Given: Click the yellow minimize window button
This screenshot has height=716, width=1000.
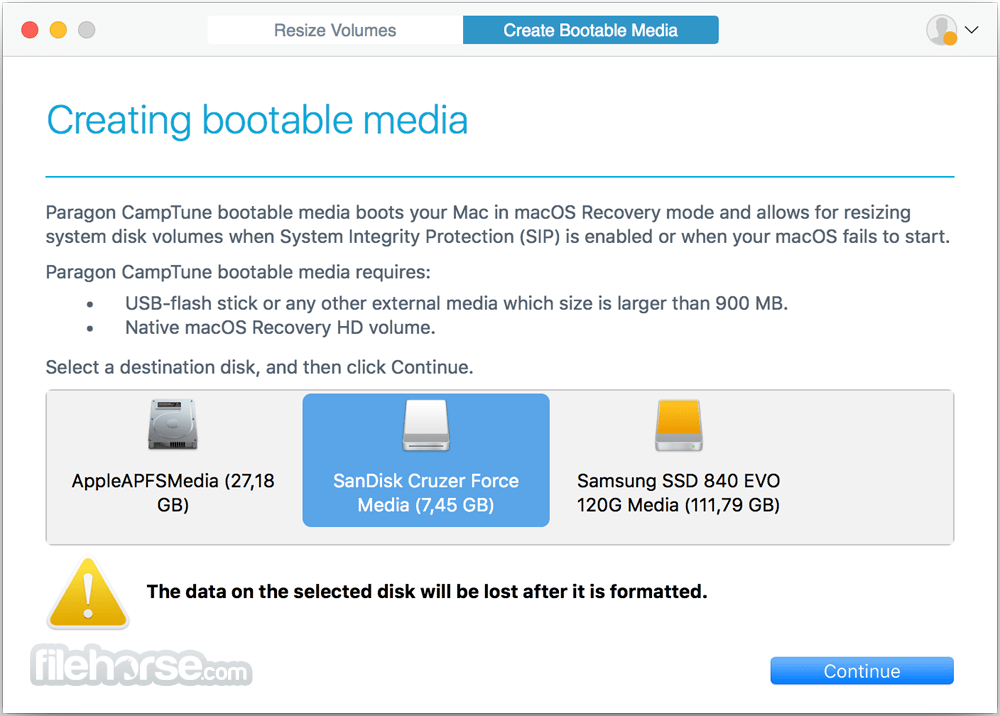Looking at the screenshot, I should tap(58, 30).
